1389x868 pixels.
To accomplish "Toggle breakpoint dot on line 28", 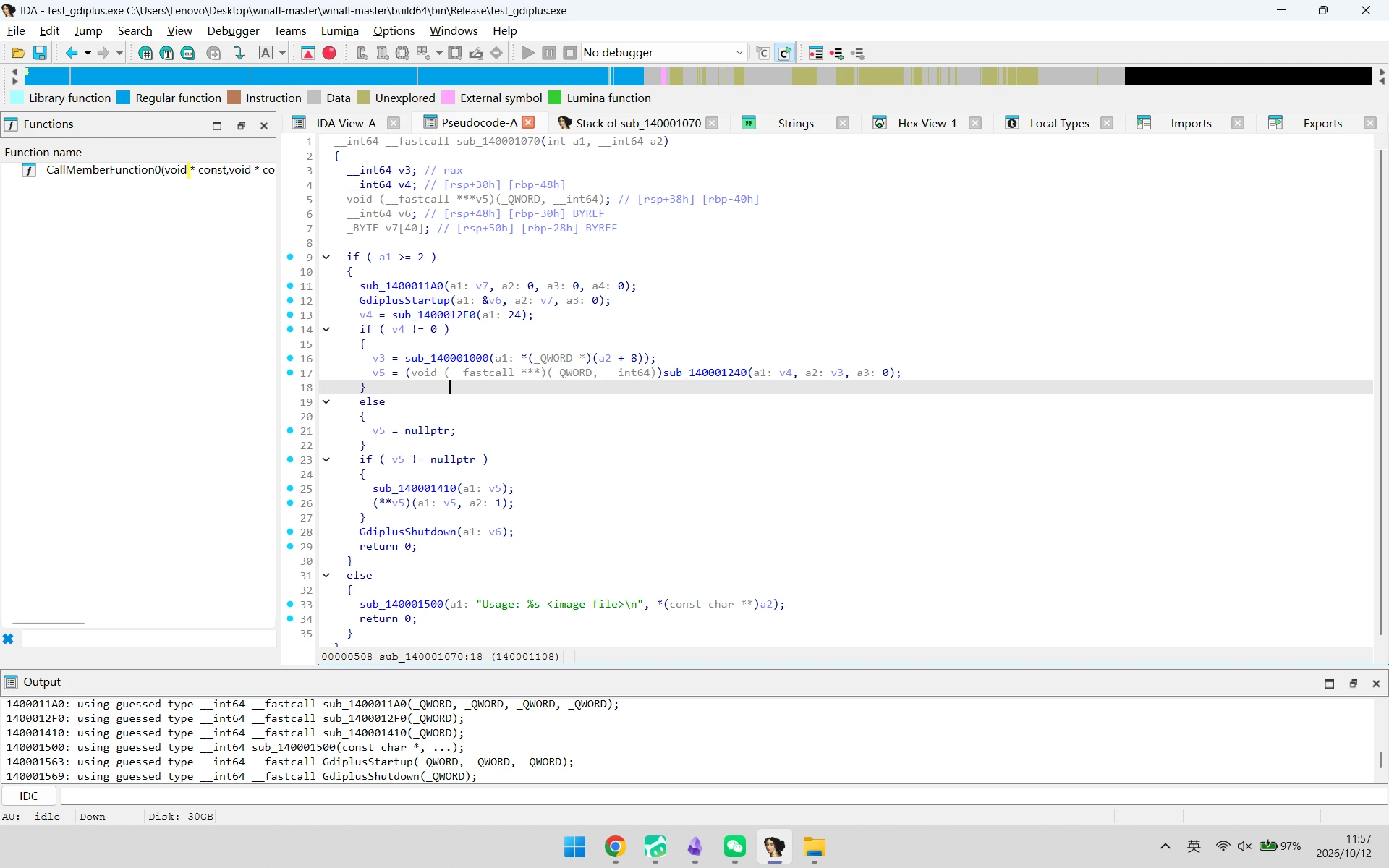I will (x=290, y=532).
